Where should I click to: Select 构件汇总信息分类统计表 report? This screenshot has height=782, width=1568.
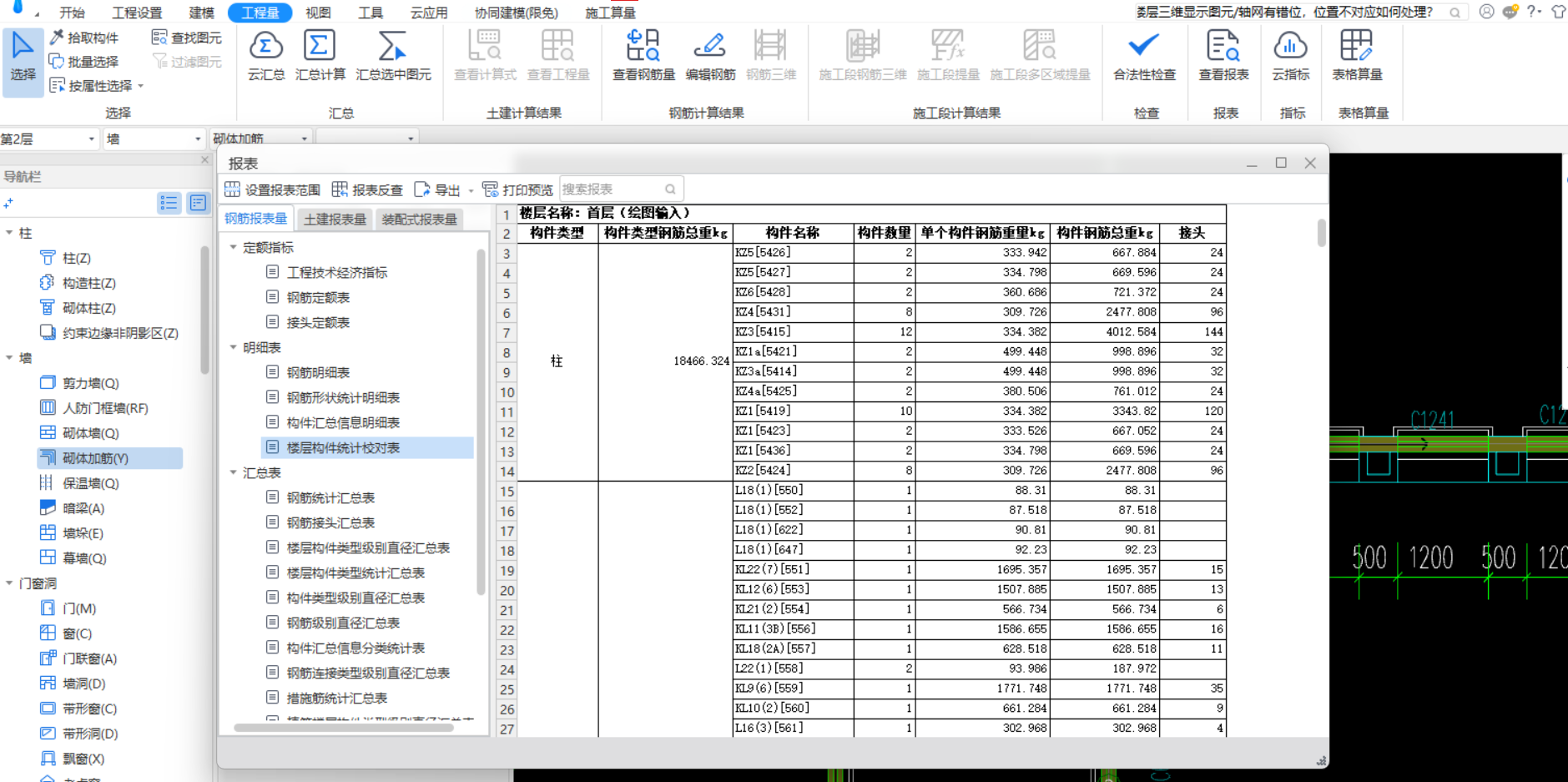click(x=355, y=648)
